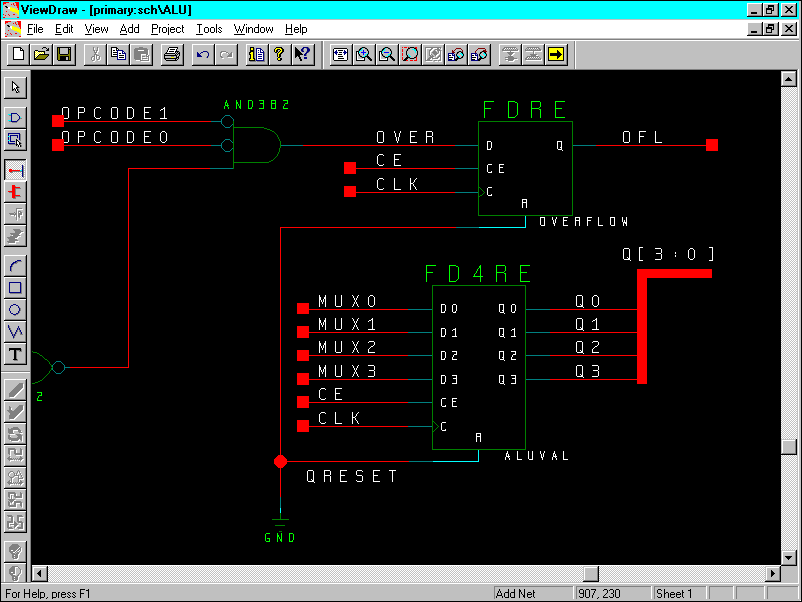Open the Add menu dropdown
The width and height of the screenshot is (802, 602).
click(129, 29)
